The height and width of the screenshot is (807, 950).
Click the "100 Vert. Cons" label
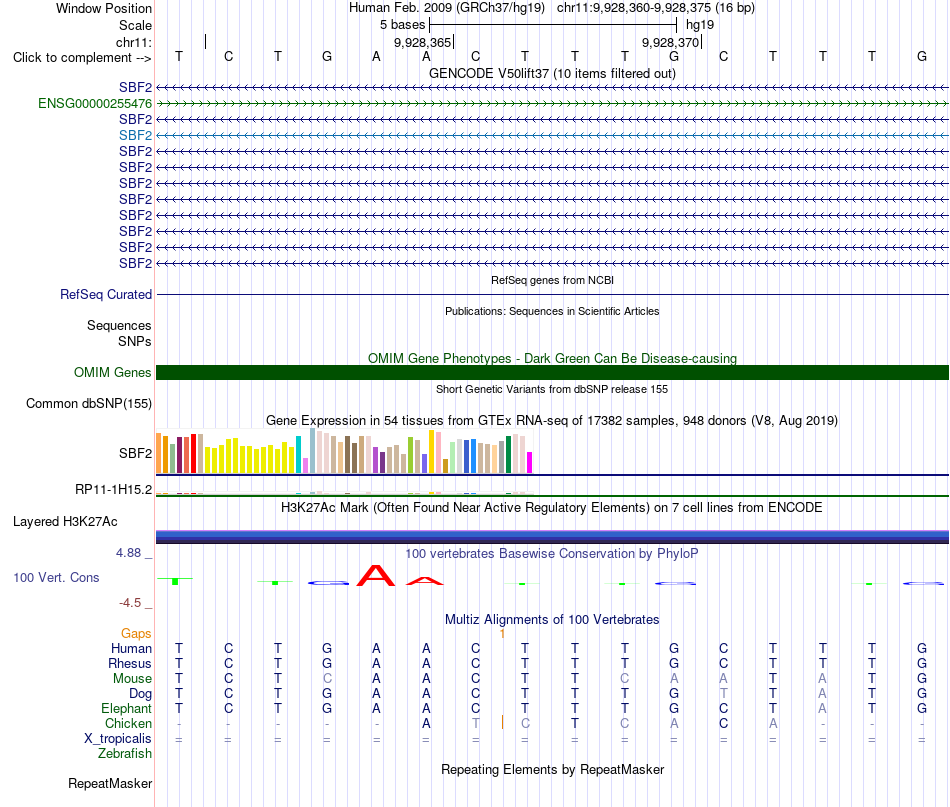coord(56,577)
